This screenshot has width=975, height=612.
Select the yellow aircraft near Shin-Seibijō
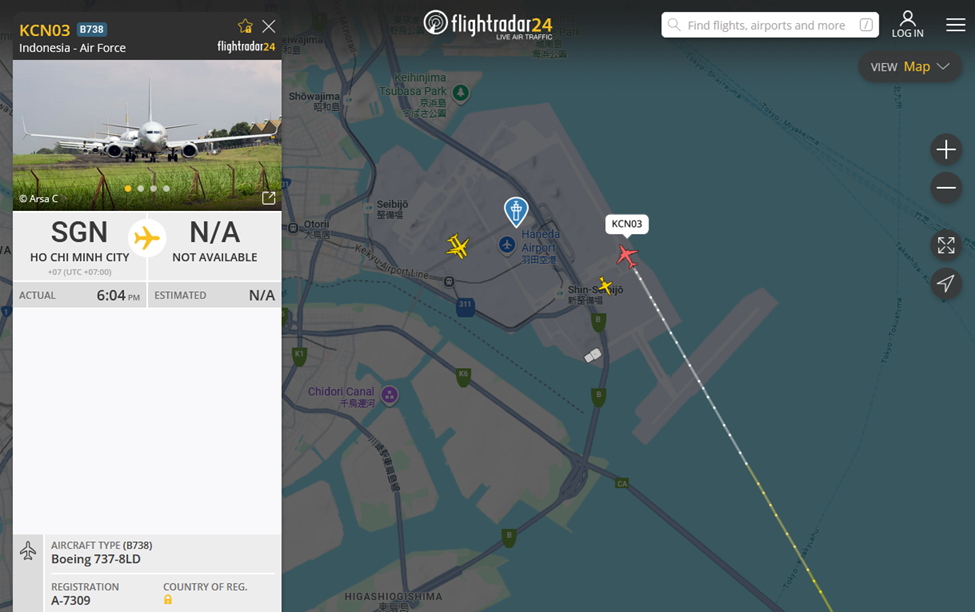604,285
